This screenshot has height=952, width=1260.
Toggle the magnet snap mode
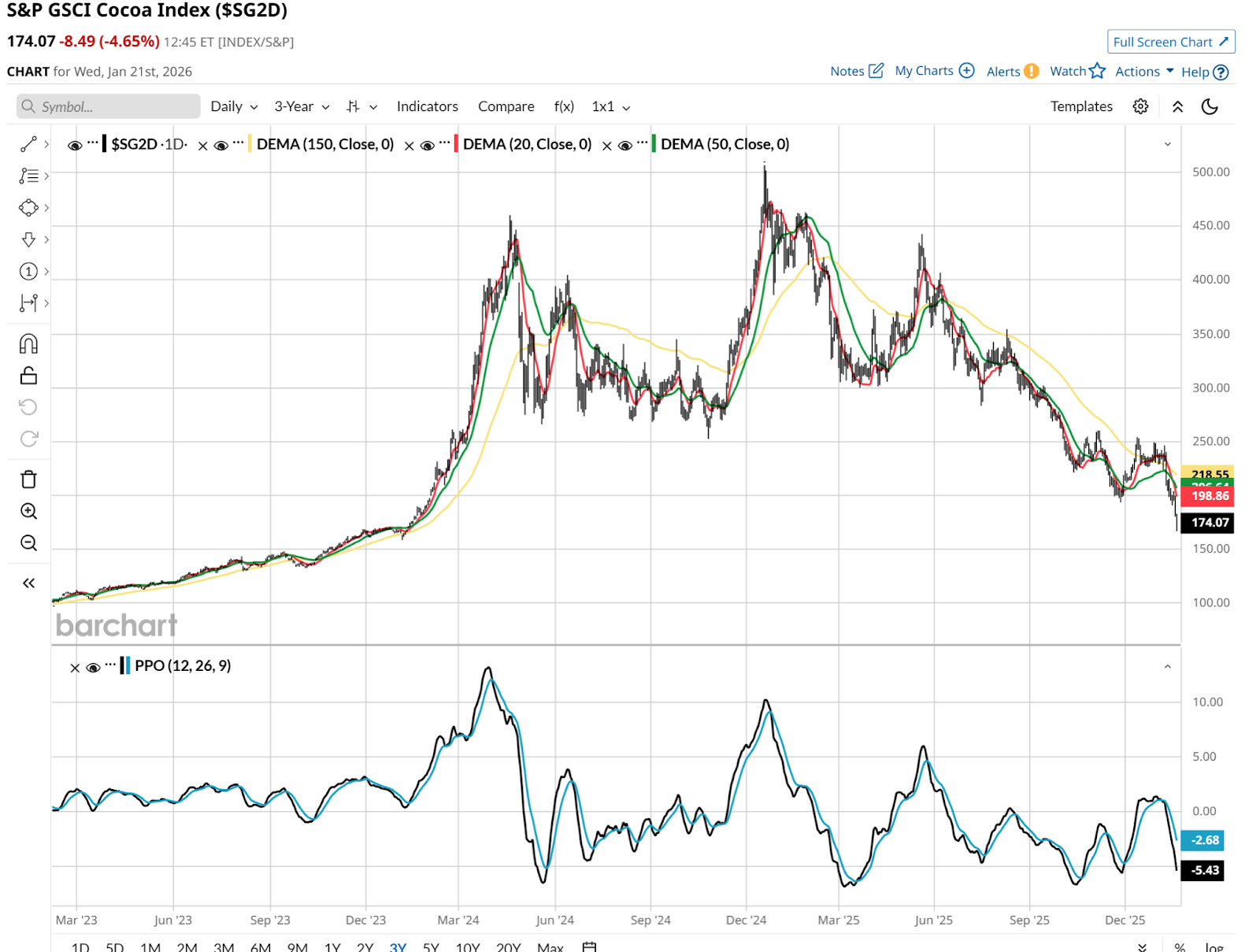pos(28,344)
